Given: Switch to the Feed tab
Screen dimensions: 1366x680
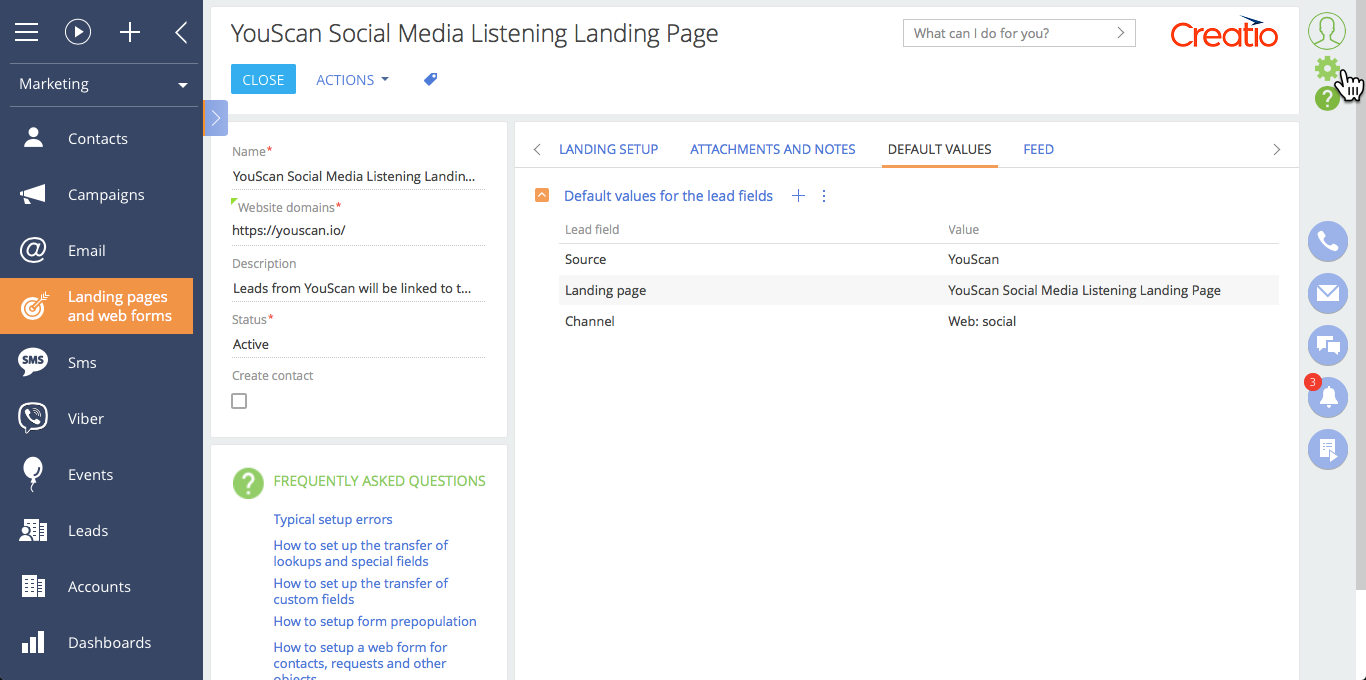Looking at the screenshot, I should tap(1039, 149).
